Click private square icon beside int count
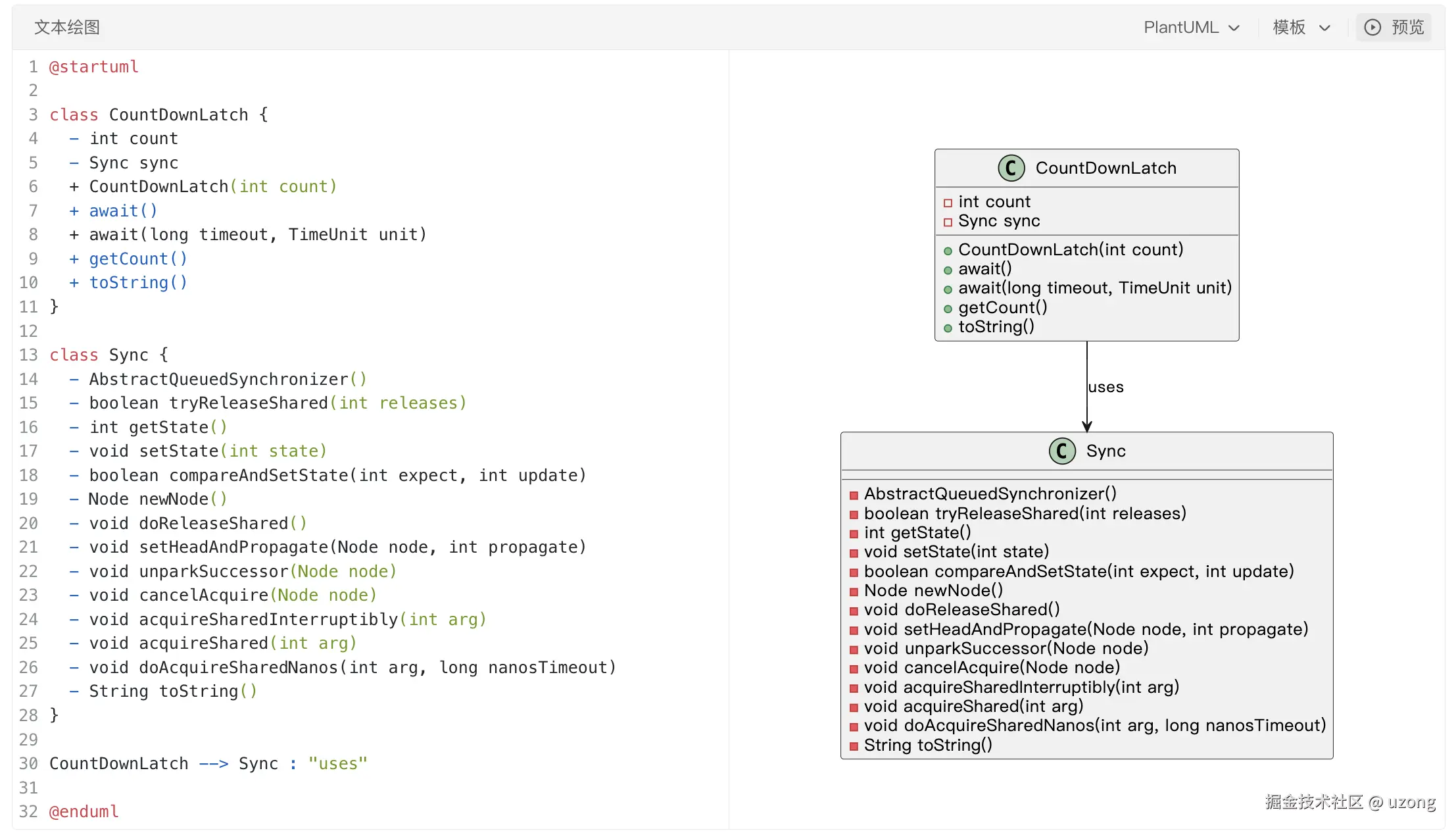The image size is (1456, 833). point(948,203)
